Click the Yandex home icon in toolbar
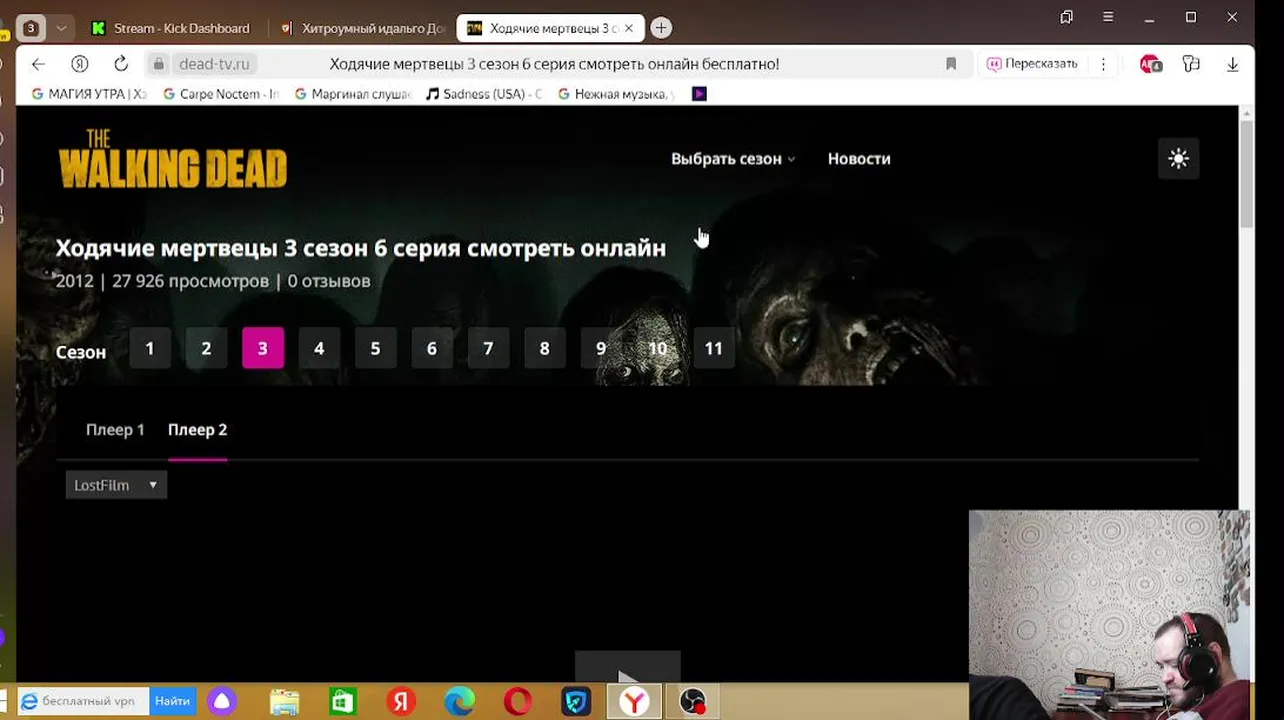Screen dimensions: 1284x720 (80, 64)
